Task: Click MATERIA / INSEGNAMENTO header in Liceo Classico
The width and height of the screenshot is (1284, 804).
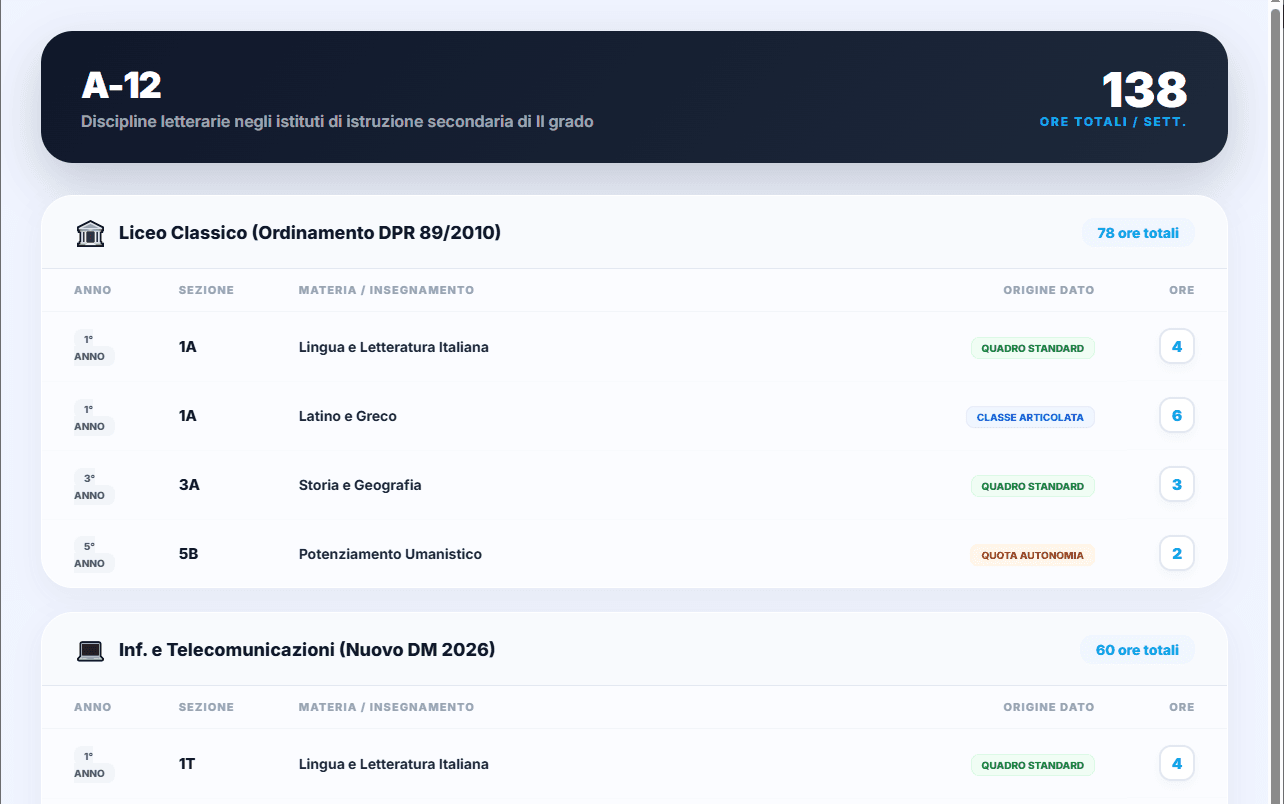Action: click(386, 290)
